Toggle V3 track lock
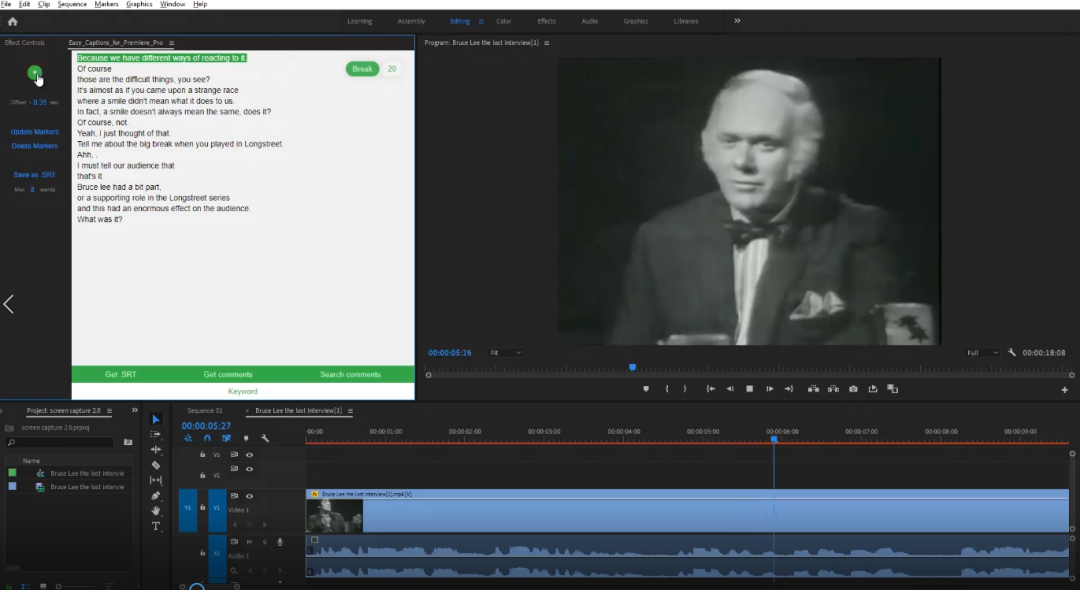1080x590 pixels. (x=202, y=455)
